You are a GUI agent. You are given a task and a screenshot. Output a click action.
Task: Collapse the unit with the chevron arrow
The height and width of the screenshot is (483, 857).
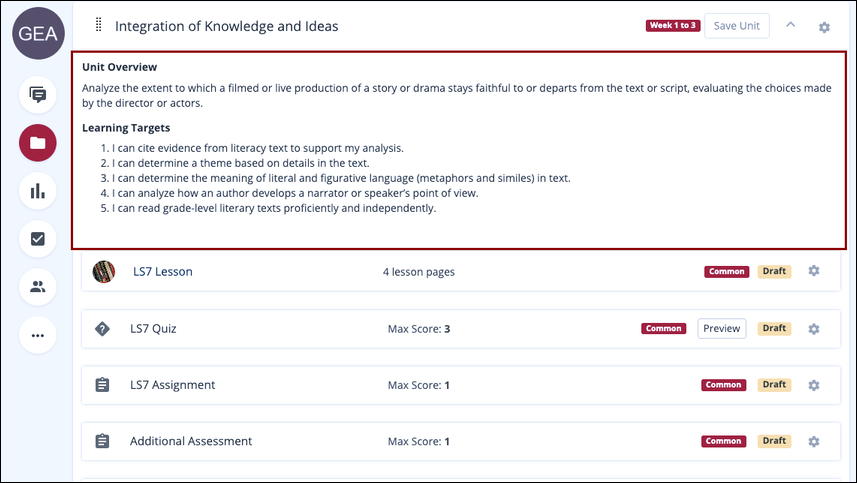(790, 25)
